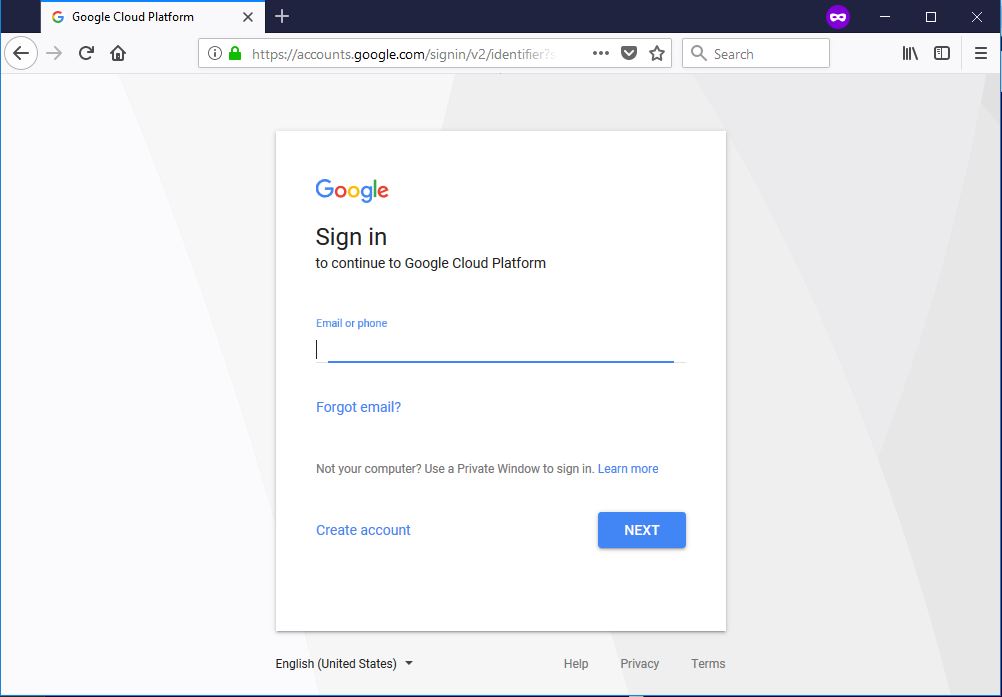The width and height of the screenshot is (1002, 697).
Task: Click 'to continue to Google Cloud Platform' text
Action: 431,263
